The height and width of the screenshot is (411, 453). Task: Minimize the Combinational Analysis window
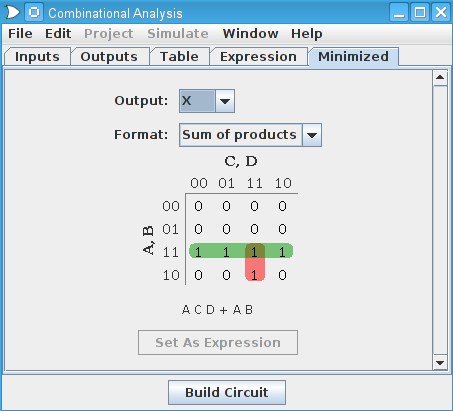[399, 13]
